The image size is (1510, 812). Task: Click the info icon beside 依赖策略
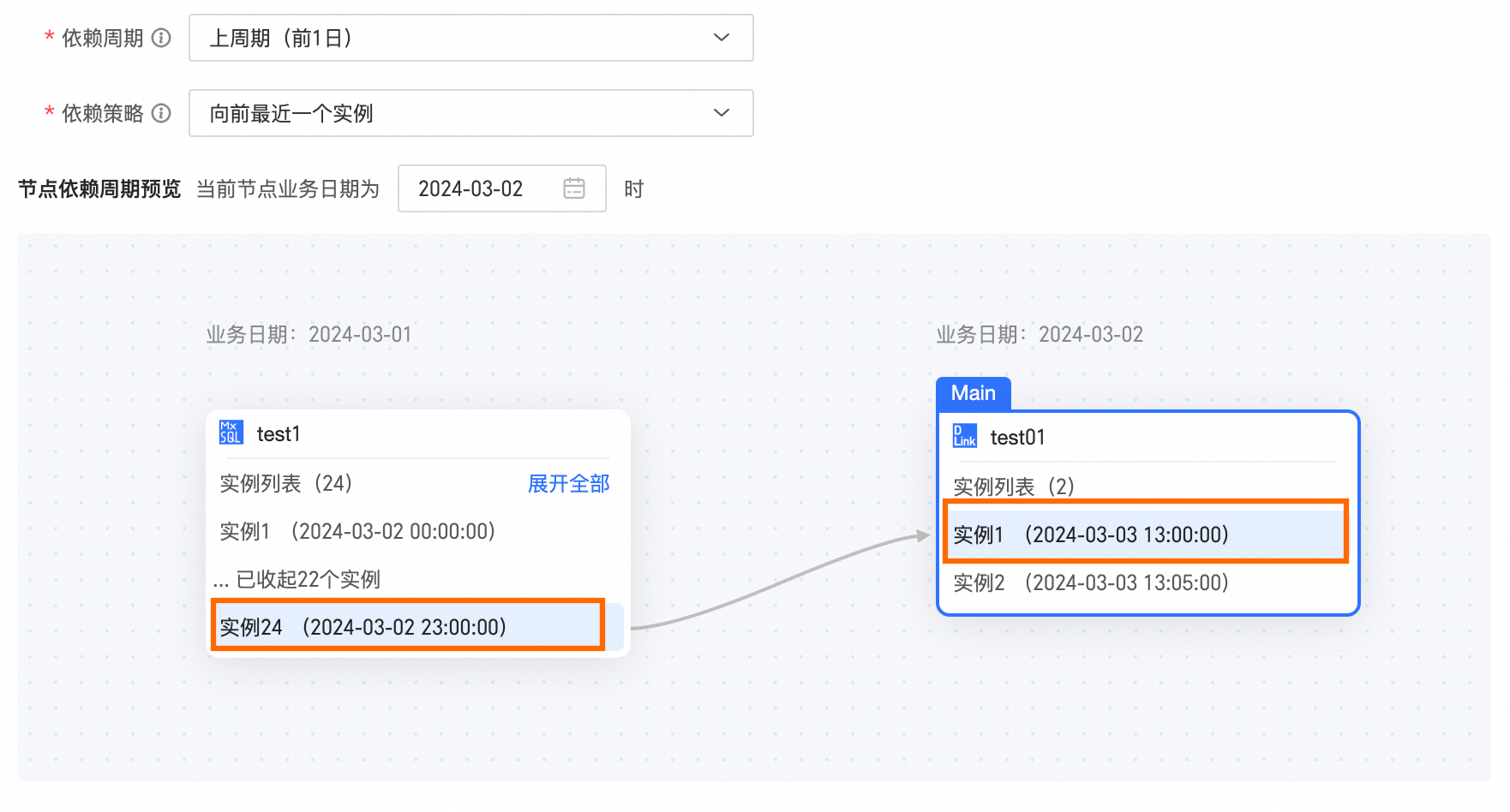[161, 113]
